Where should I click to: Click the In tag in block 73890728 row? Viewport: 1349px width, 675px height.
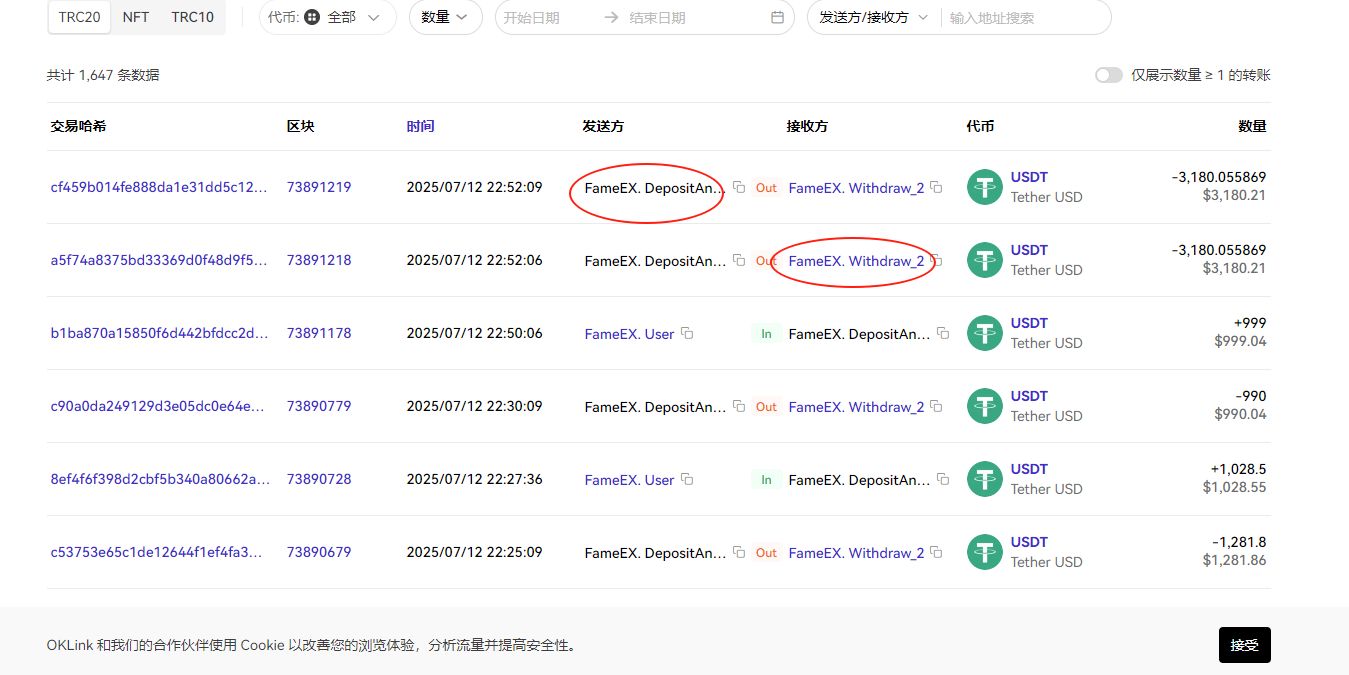(766, 480)
